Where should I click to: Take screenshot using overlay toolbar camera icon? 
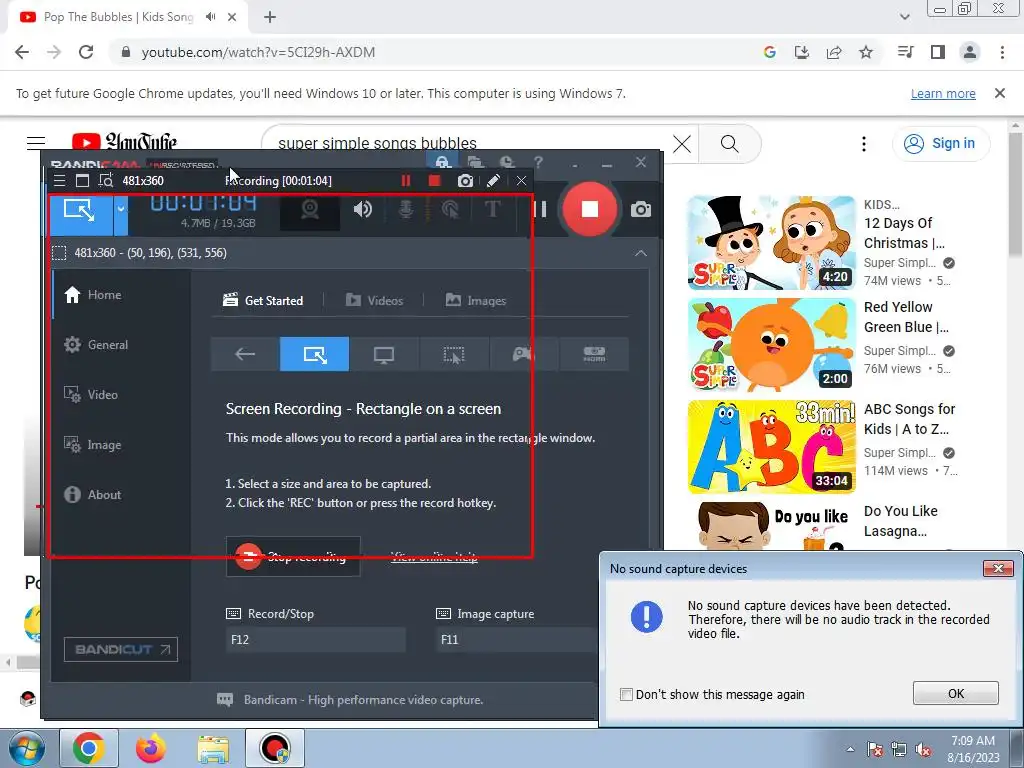tap(465, 181)
